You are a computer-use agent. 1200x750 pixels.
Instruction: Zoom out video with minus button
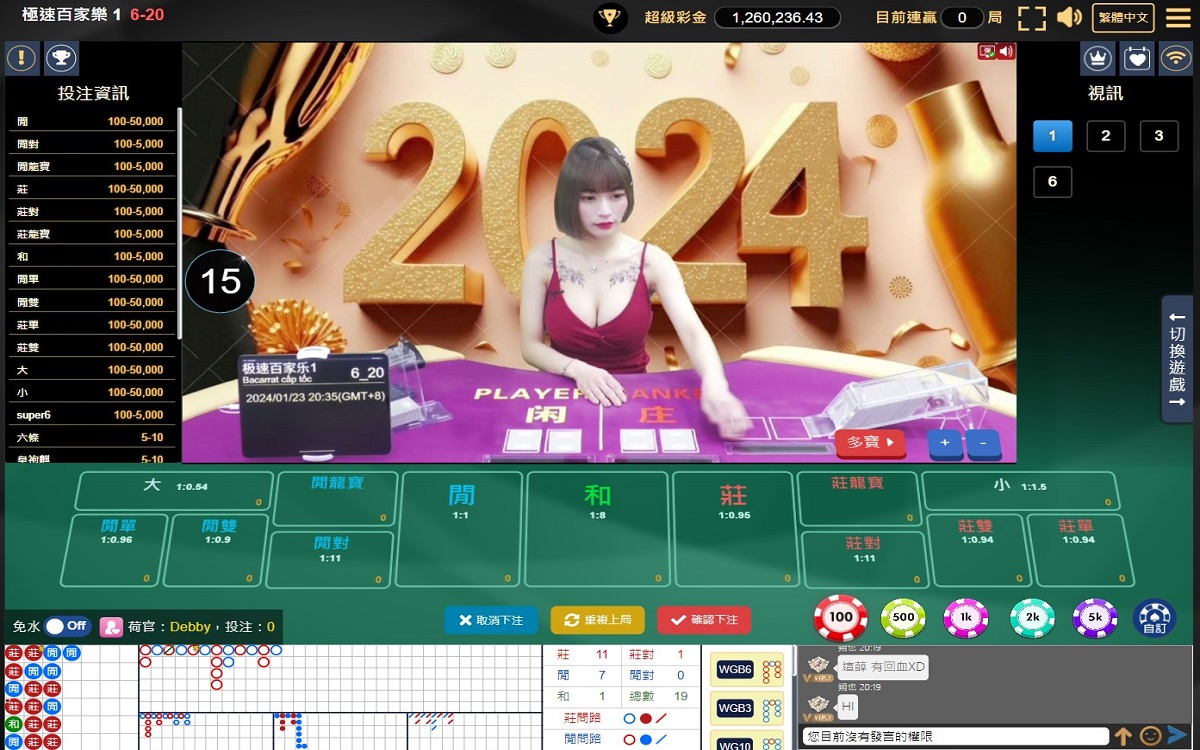click(983, 442)
